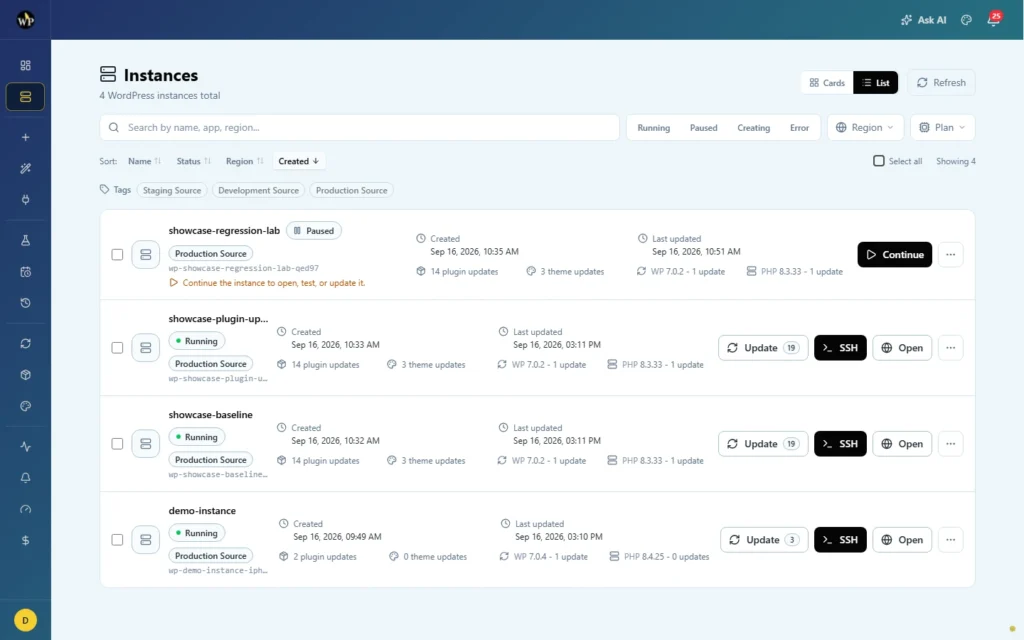This screenshot has height=640, width=1024.
Task: Update showcase-plugin-up instance with 19 updates
Action: (763, 348)
